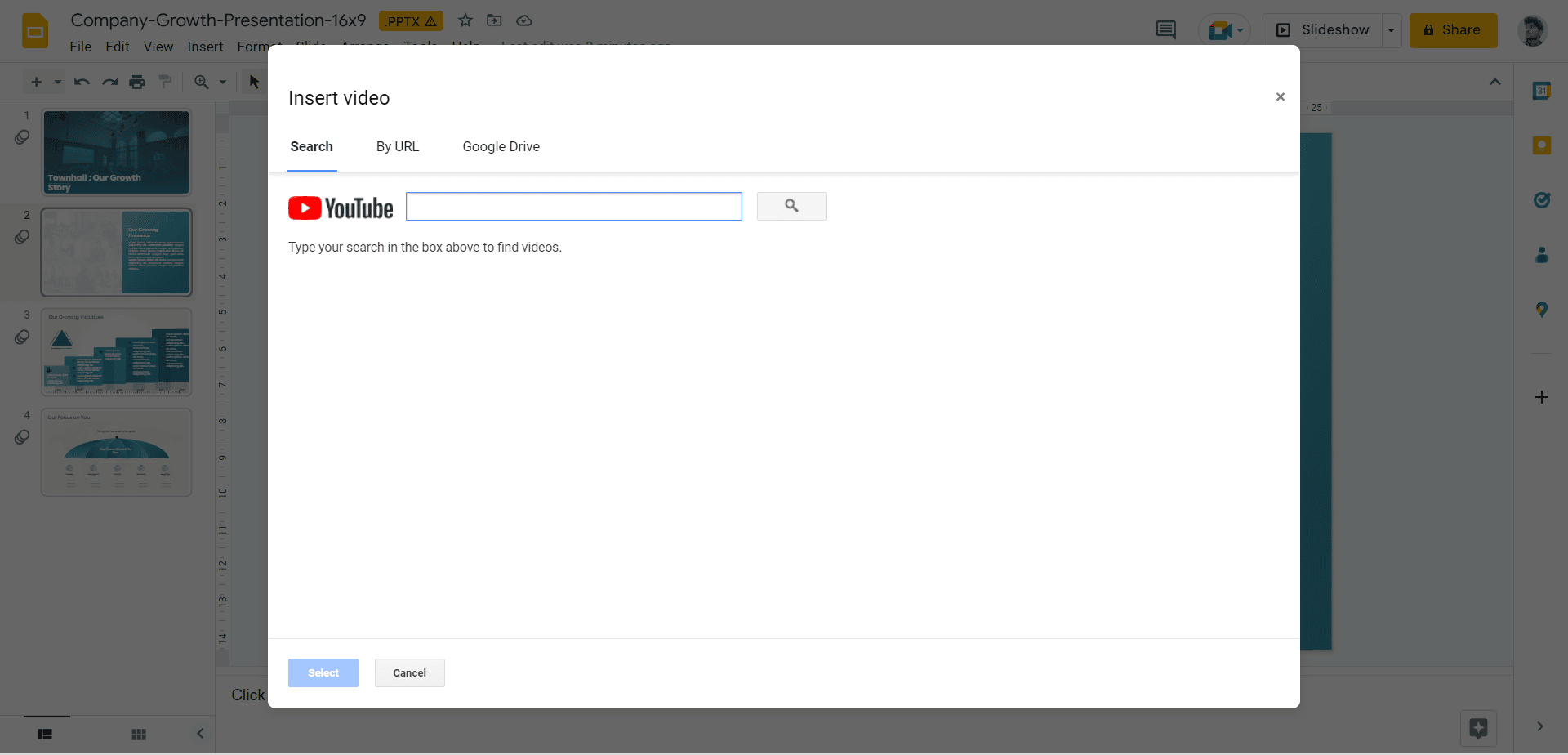Expand the zoom dropdown arrow
Image resolution: width=1568 pixels, height=755 pixels.
pos(222,82)
